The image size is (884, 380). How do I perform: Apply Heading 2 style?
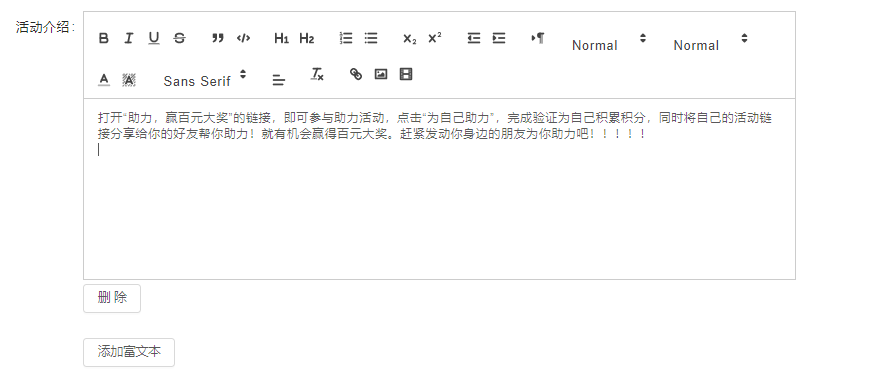point(307,38)
